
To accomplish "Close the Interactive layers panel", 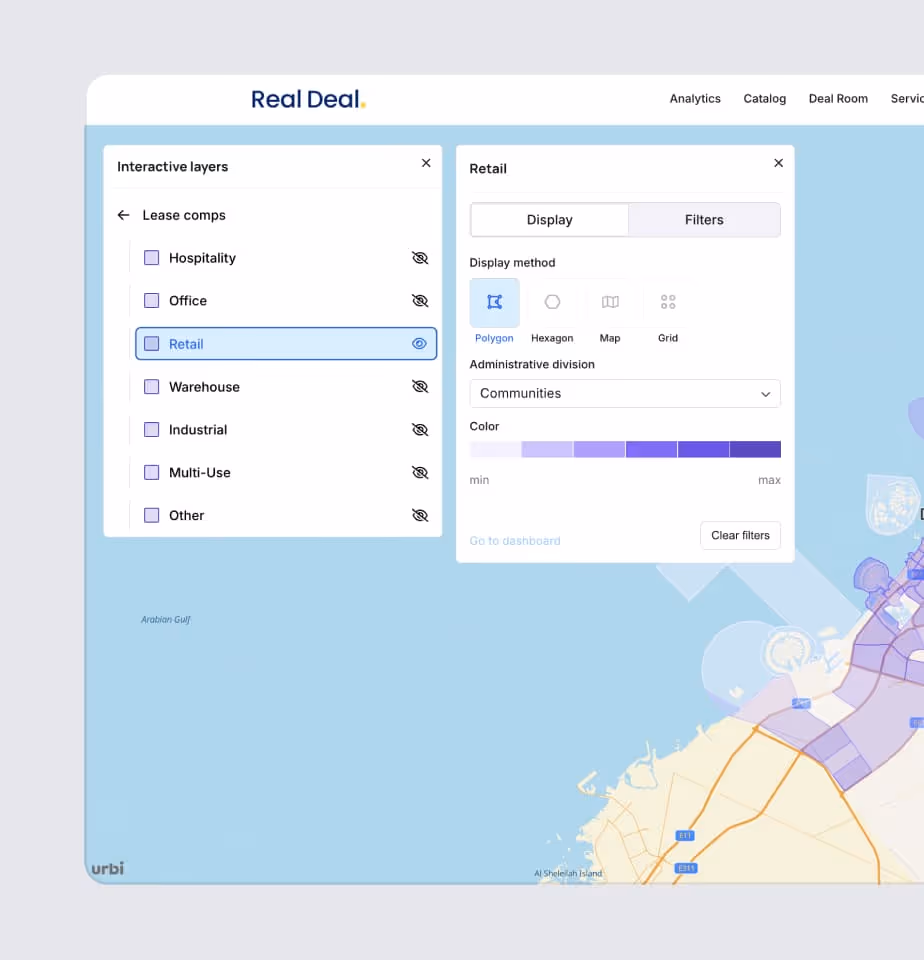I will (426, 163).
